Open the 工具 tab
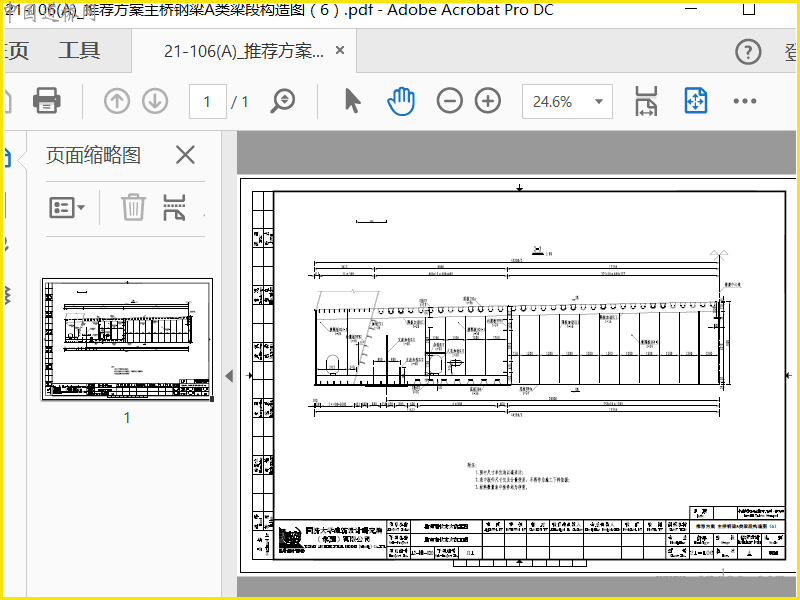 [79, 51]
